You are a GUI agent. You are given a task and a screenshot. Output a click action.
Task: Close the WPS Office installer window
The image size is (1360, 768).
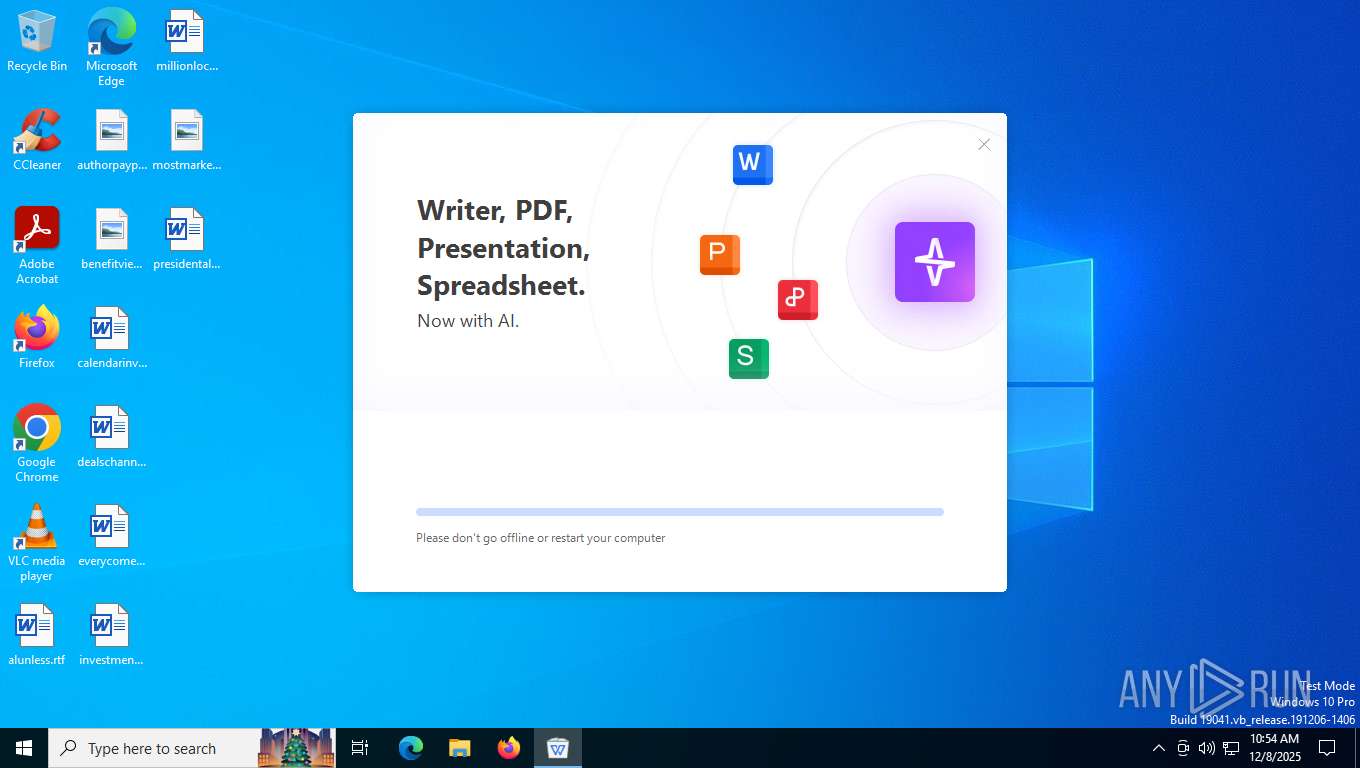[x=984, y=145]
